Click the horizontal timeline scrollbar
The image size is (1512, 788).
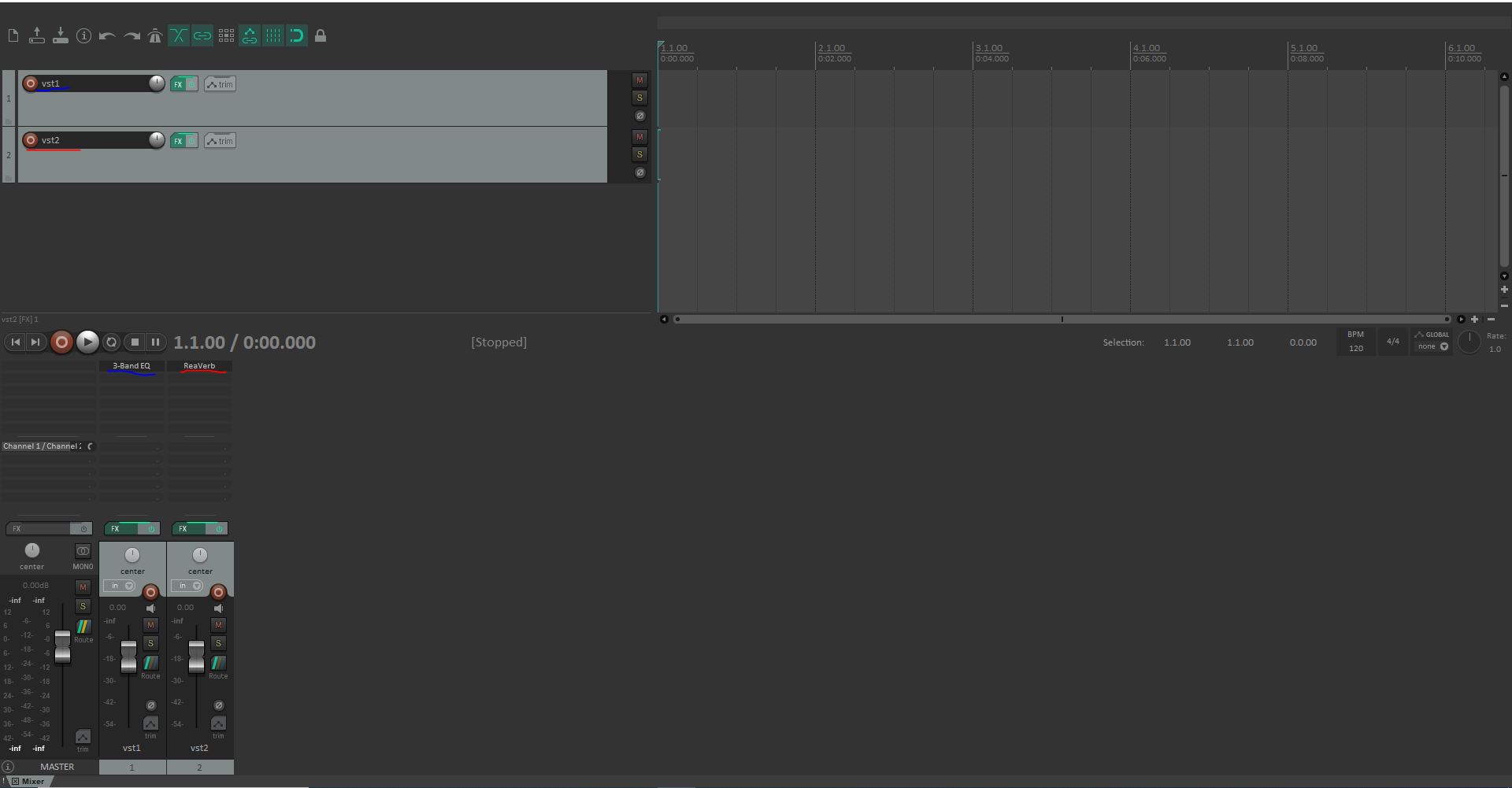click(1062, 319)
